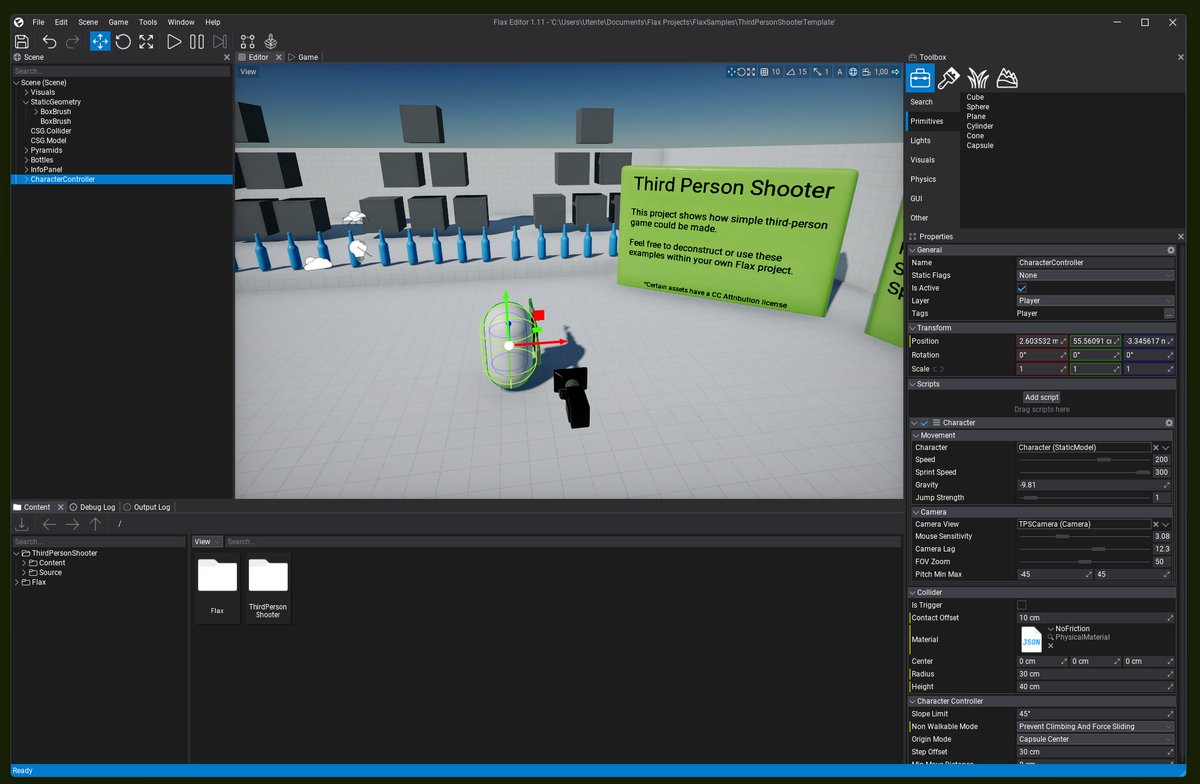Click the toolbar icon of connected nodes
Image resolution: width=1200 pixels, height=784 pixels.
pyautogui.click(x=247, y=41)
